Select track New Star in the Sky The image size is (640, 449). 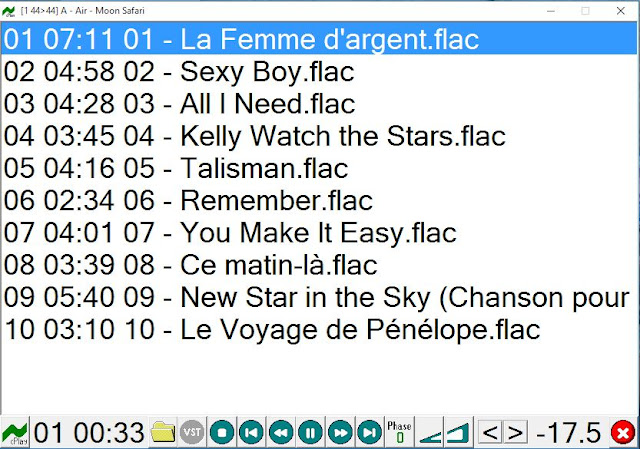coord(319,297)
